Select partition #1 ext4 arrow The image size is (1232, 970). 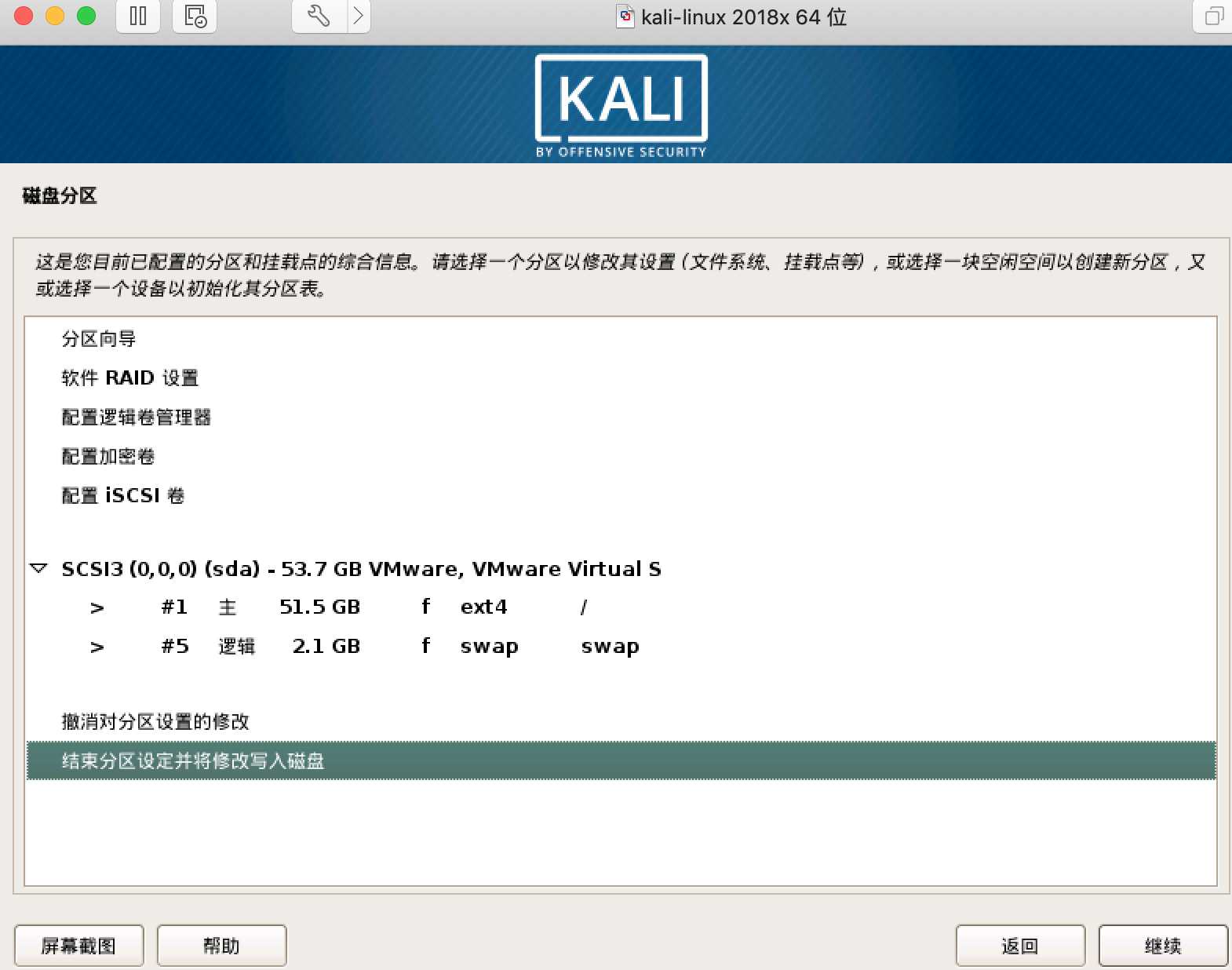pyautogui.click(x=97, y=607)
